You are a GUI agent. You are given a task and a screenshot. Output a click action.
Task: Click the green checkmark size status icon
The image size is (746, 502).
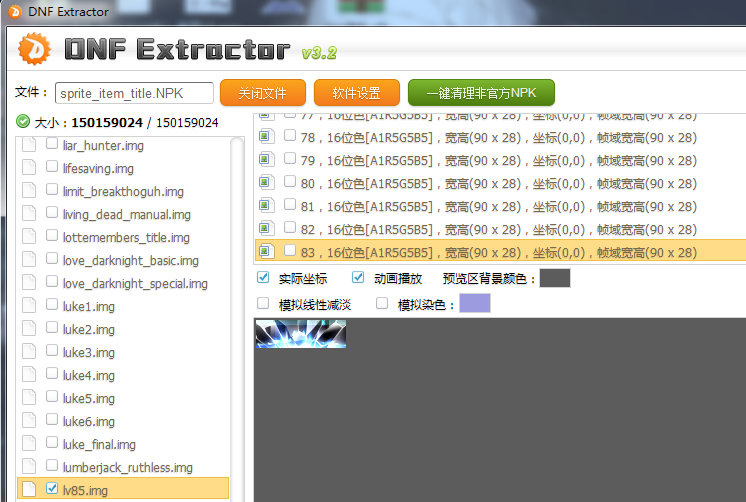point(23,122)
